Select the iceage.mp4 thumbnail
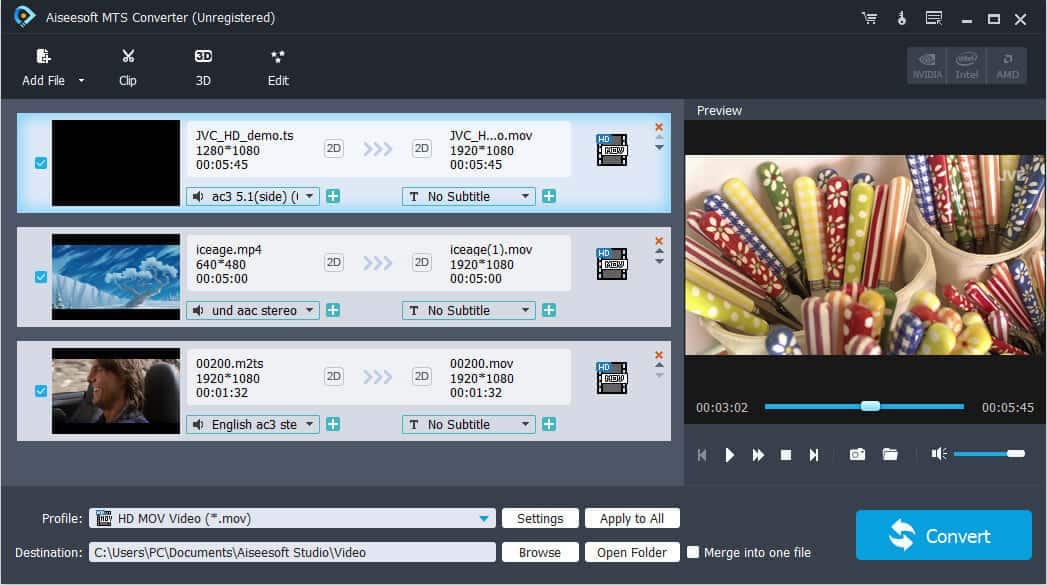1047x585 pixels. pyautogui.click(x=116, y=276)
